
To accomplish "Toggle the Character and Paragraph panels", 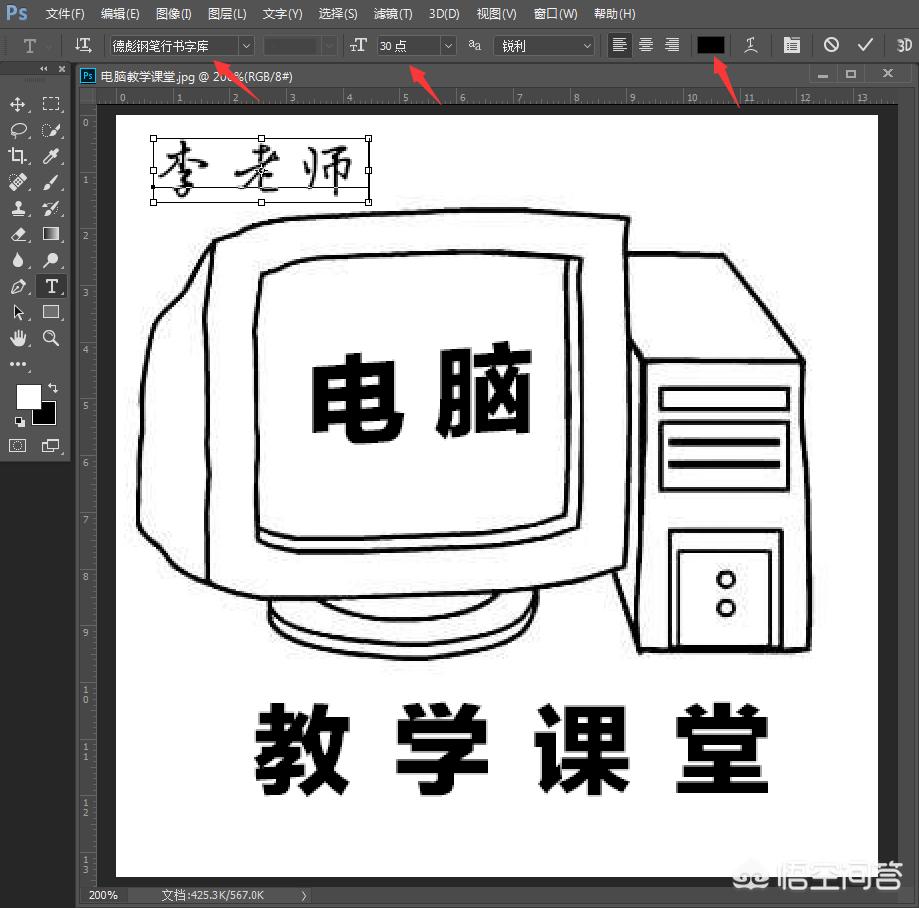I will point(790,45).
